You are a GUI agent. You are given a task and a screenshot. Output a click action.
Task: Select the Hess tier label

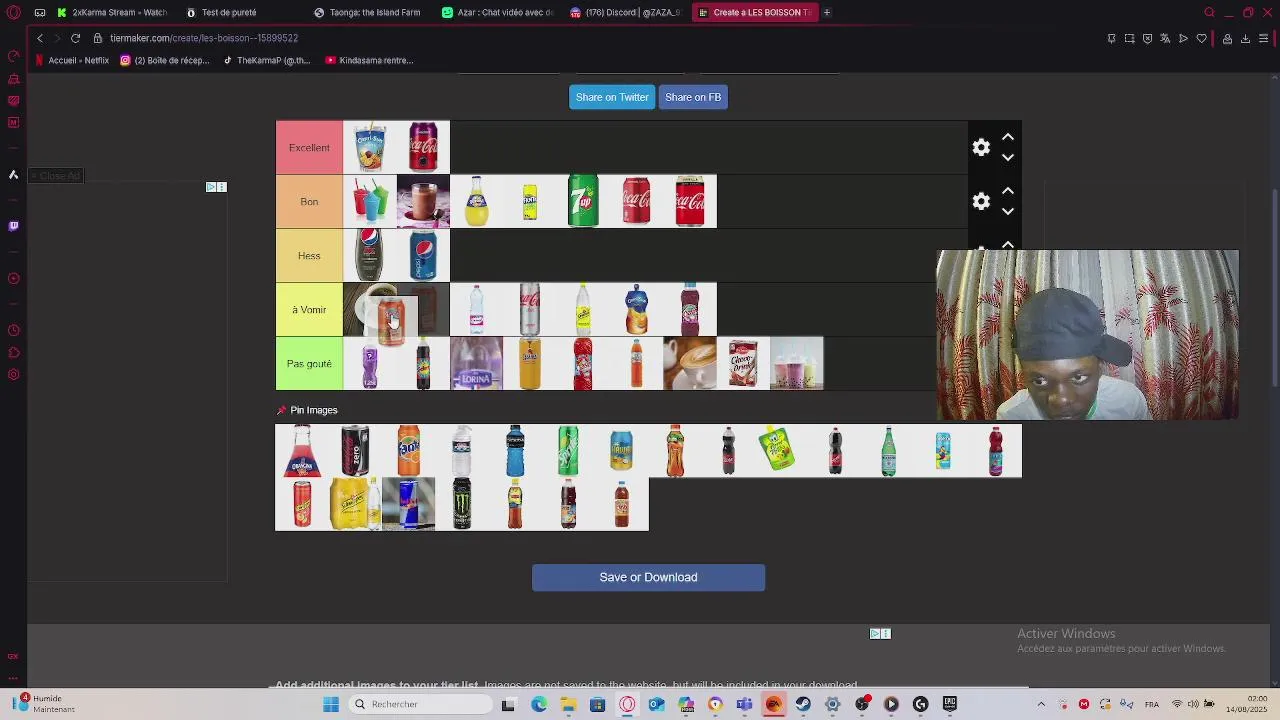click(x=309, y=256)
